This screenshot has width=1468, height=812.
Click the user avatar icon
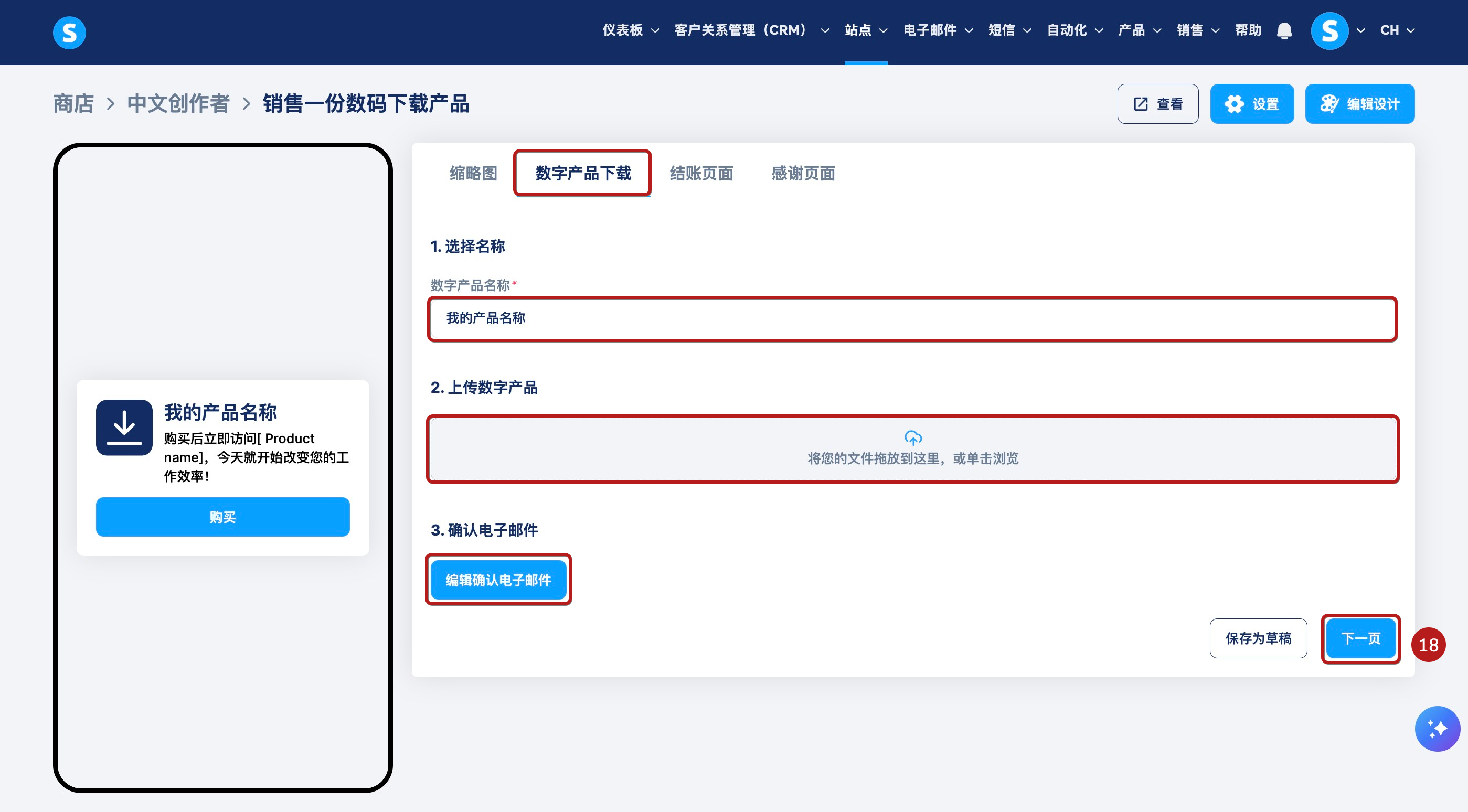(x=1329, y=31)
